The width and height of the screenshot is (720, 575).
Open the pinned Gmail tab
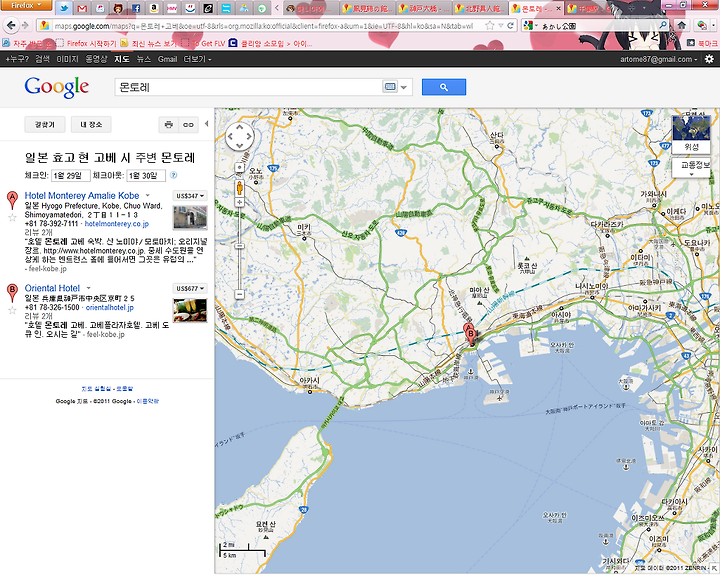coord(82,8)
